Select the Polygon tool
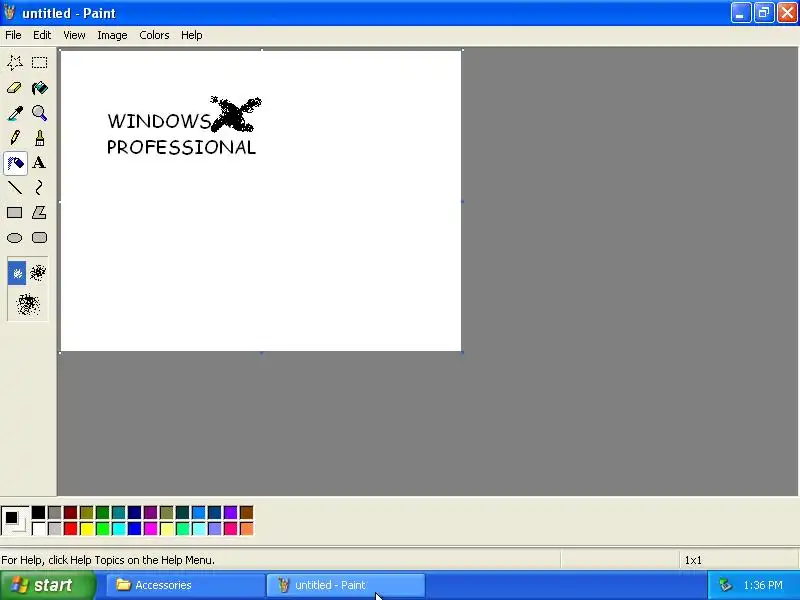This screenshot has height=600, width=800. [39, 213]
